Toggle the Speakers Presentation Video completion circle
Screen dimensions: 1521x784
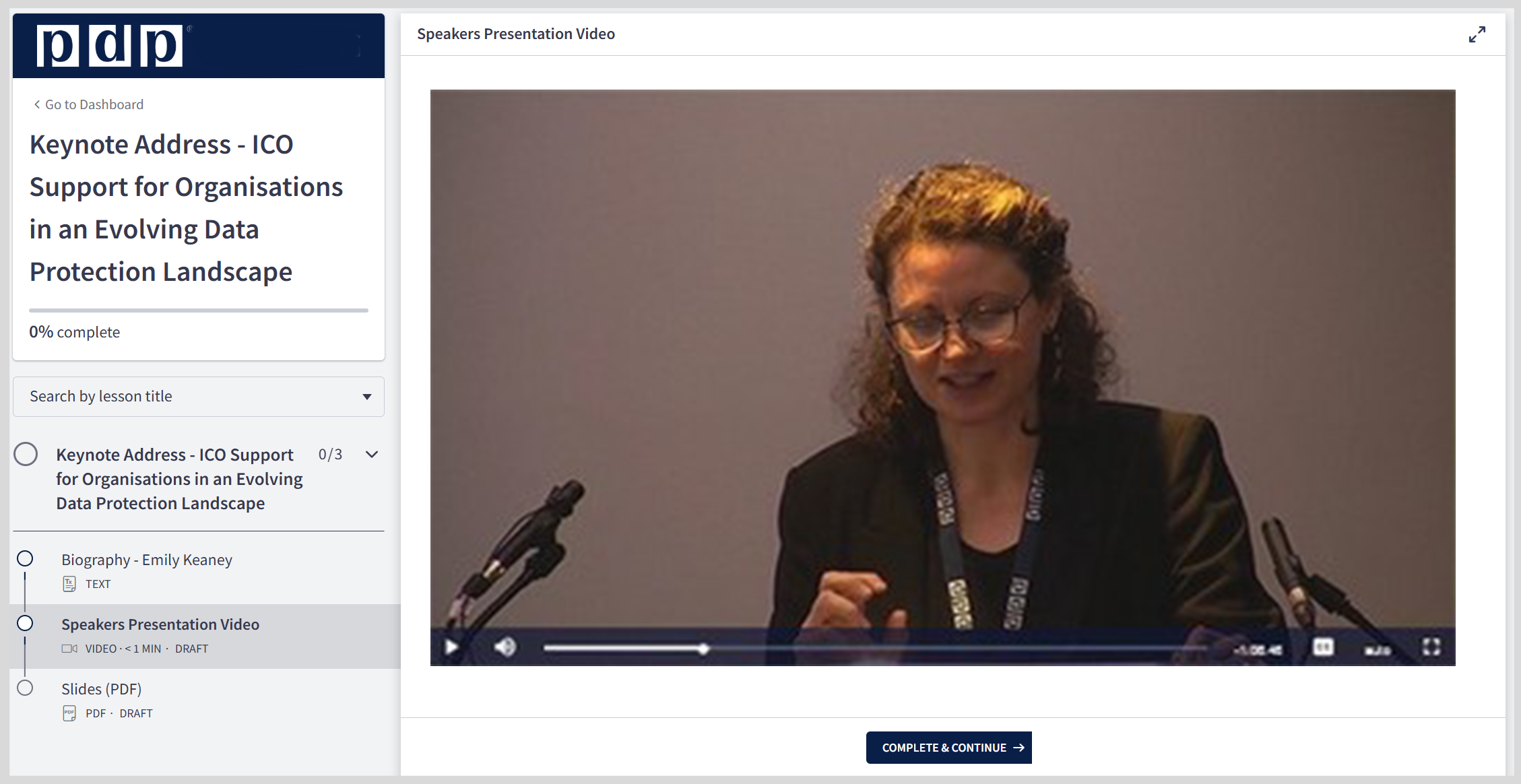pyautogui.click(x=25, y=623)
